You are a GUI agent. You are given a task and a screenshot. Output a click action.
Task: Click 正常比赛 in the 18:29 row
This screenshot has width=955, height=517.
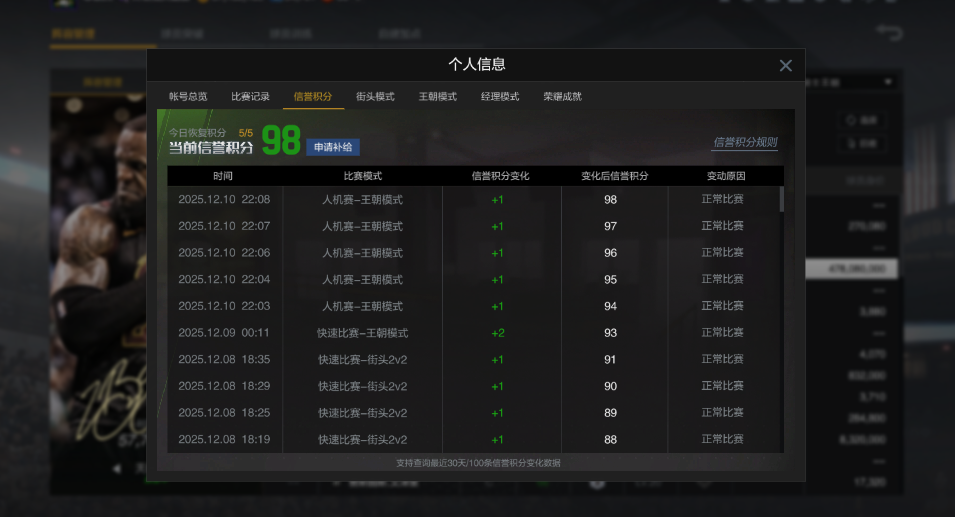coord(722,385)
